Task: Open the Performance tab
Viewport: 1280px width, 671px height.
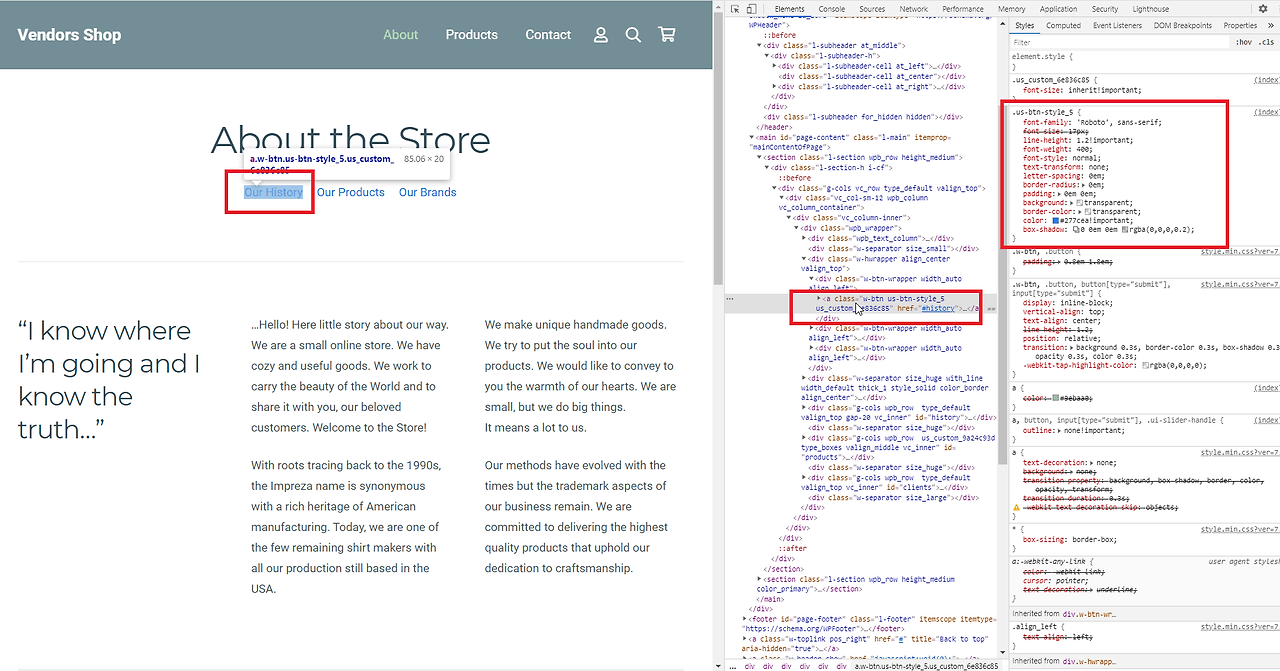Action: click(963, 9)
